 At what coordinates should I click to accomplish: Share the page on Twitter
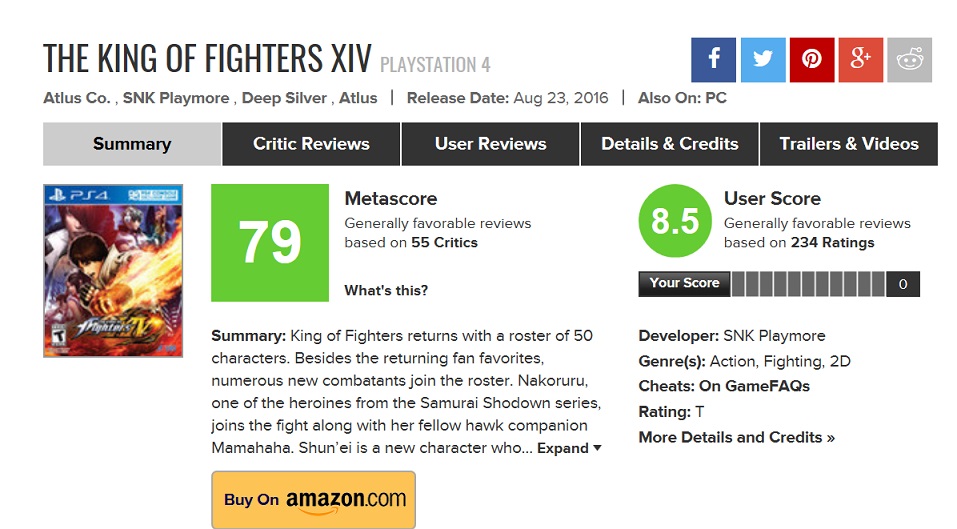[762, 60]
